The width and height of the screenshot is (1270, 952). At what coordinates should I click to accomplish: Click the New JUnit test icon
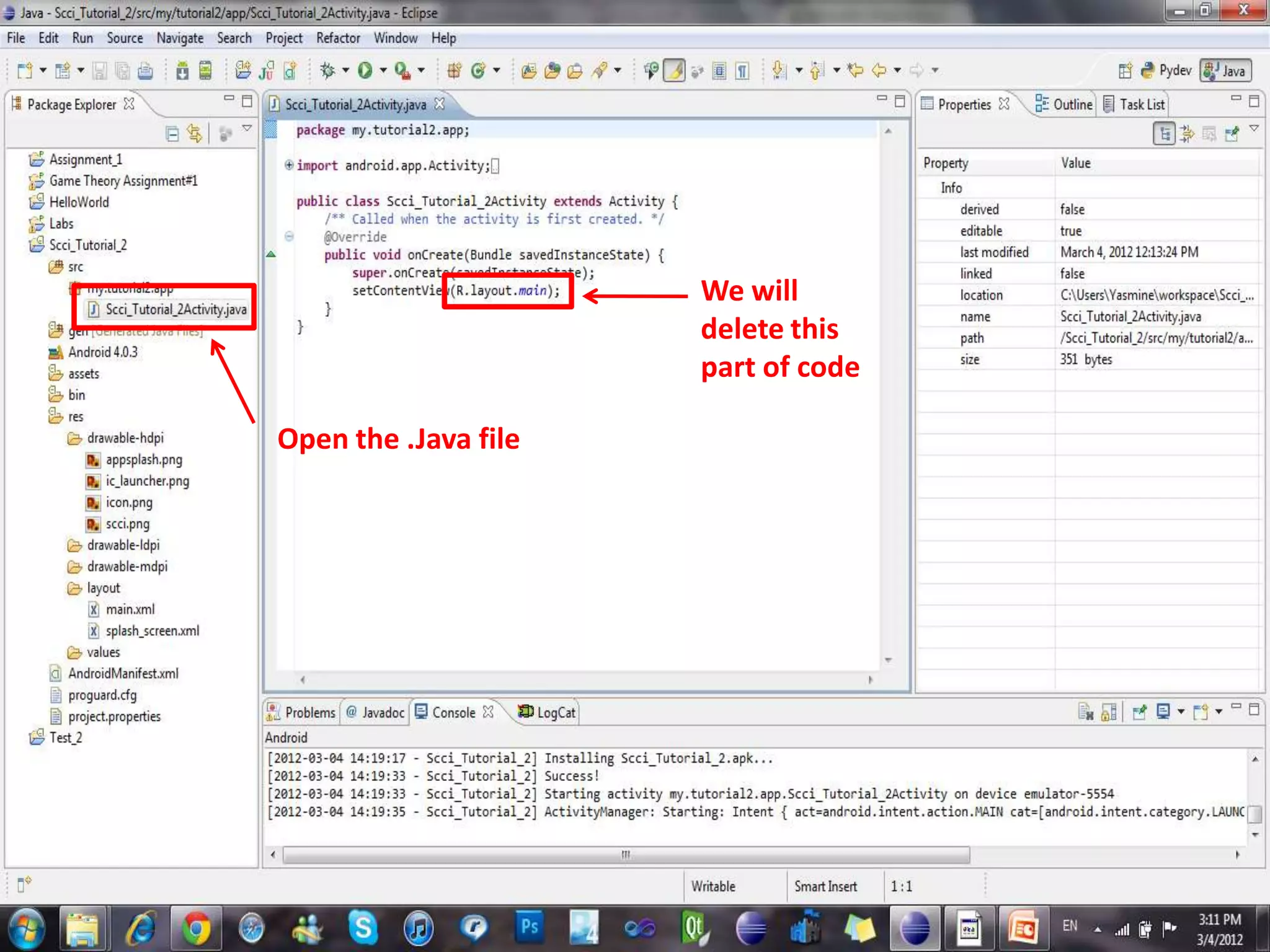267,71
